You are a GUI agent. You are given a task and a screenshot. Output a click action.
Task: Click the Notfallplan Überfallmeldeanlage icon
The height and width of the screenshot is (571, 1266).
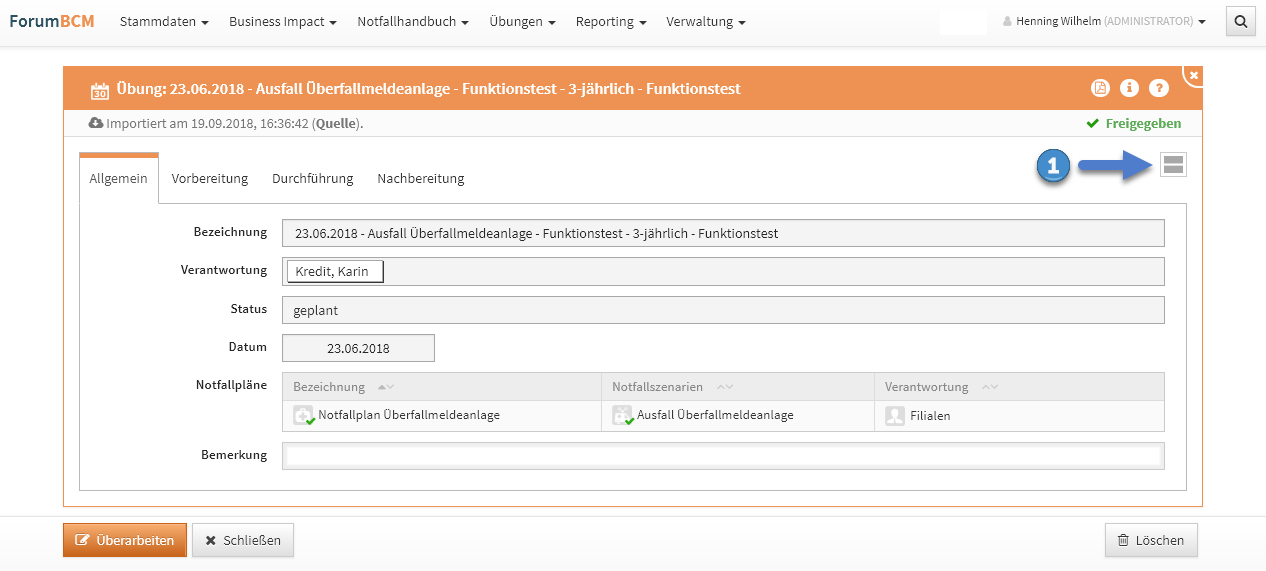[303, 415]
